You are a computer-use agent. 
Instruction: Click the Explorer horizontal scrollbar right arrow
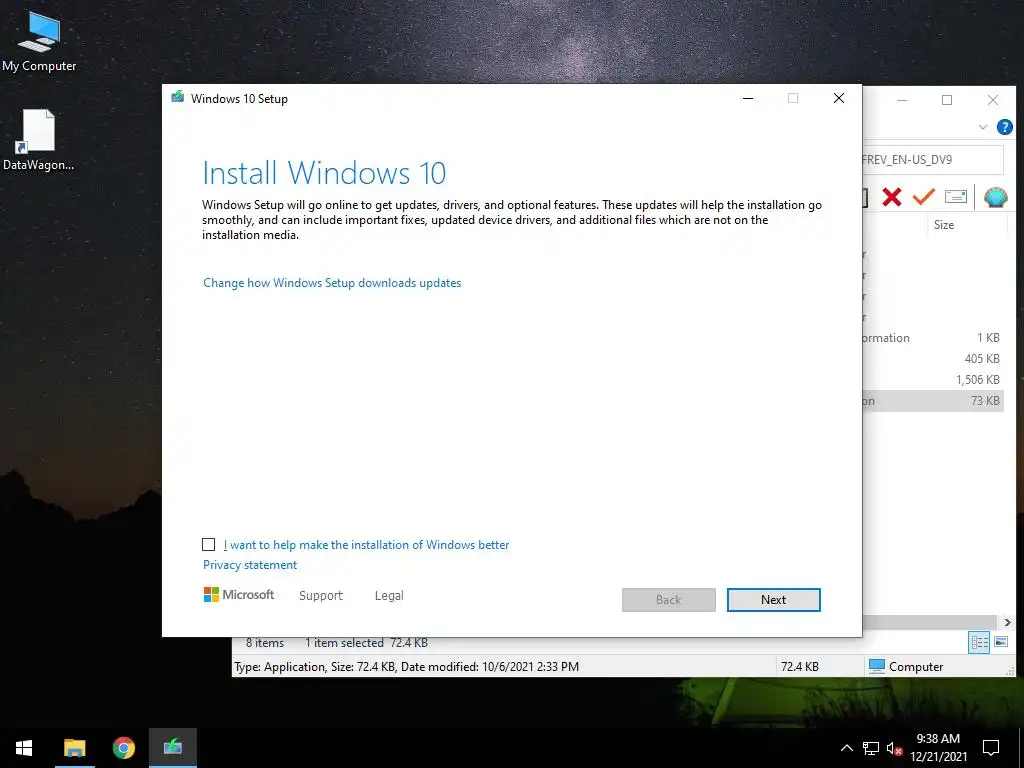[x=1006, y=622]
